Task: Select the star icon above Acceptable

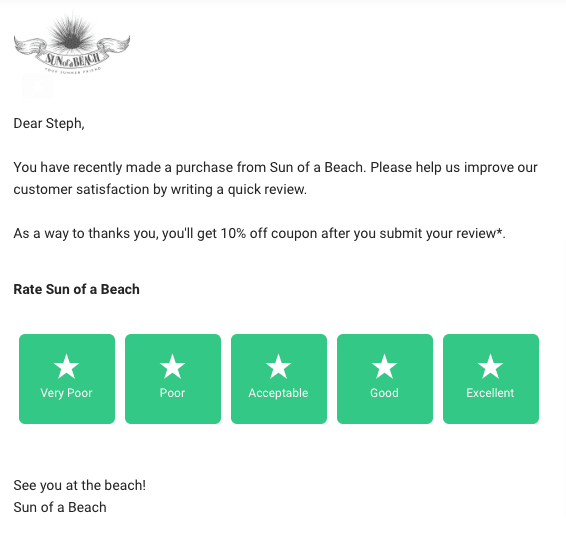Action: [x=278, y=366]
